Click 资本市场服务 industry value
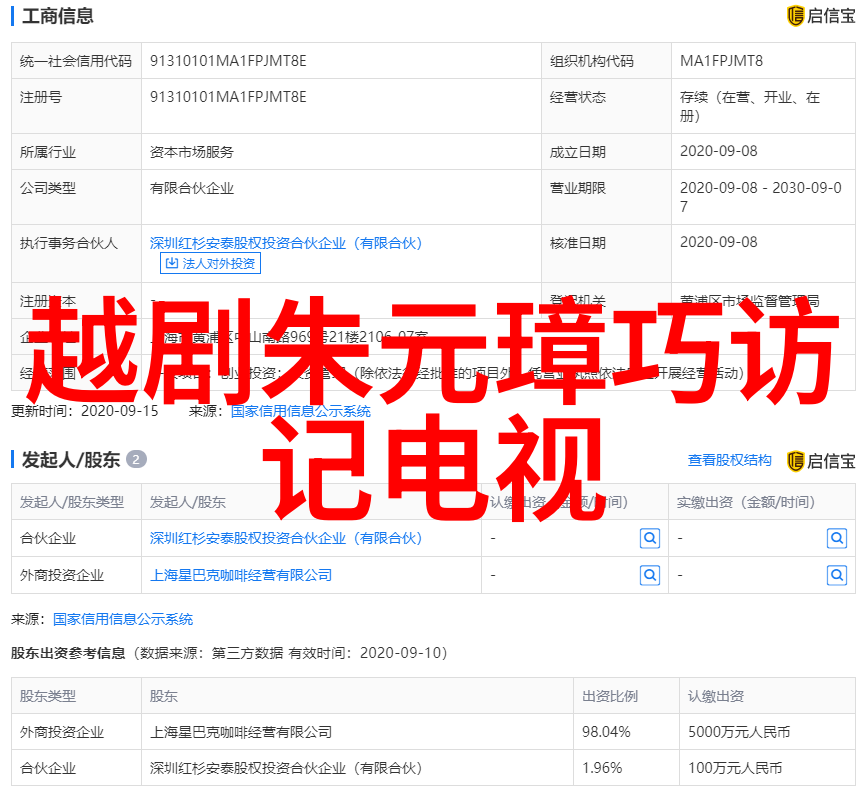867x790 pixels. (x=192, y=151)
